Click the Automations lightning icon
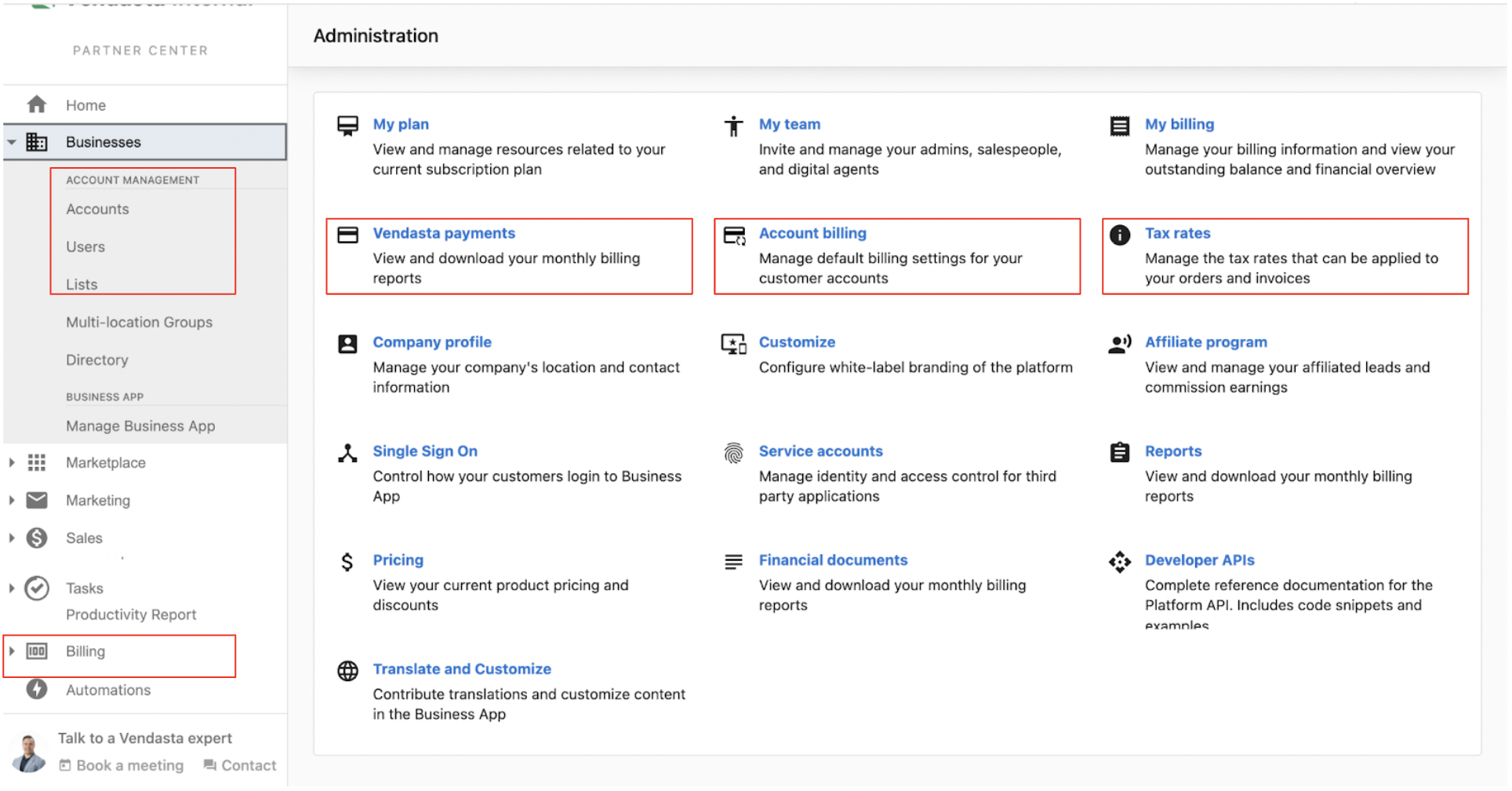The height and width of the screenshot is (791, 1512). pos(37,690)
